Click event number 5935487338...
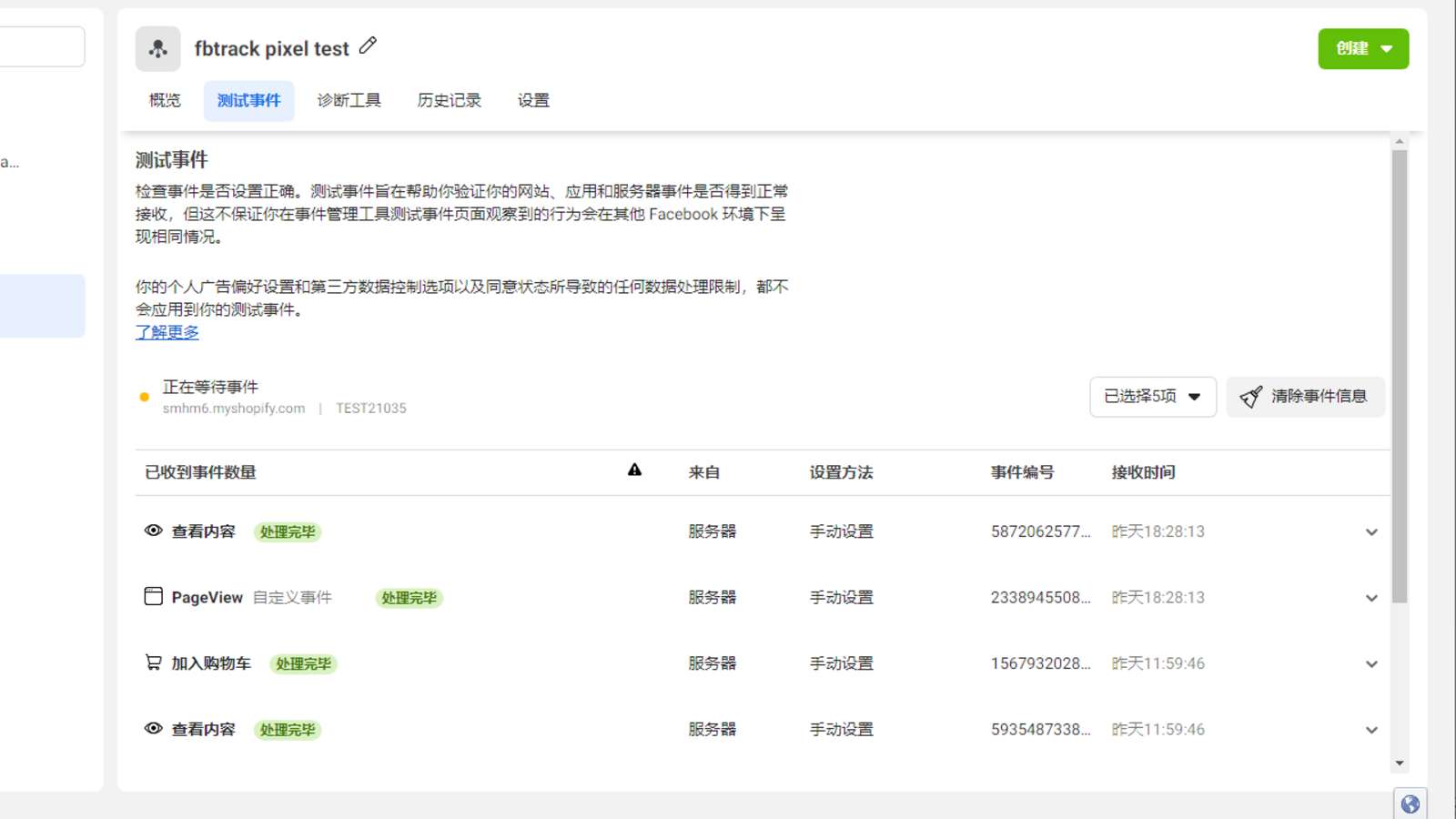Viewport: 1456px width, 819px height. (x=1040, y=729)
